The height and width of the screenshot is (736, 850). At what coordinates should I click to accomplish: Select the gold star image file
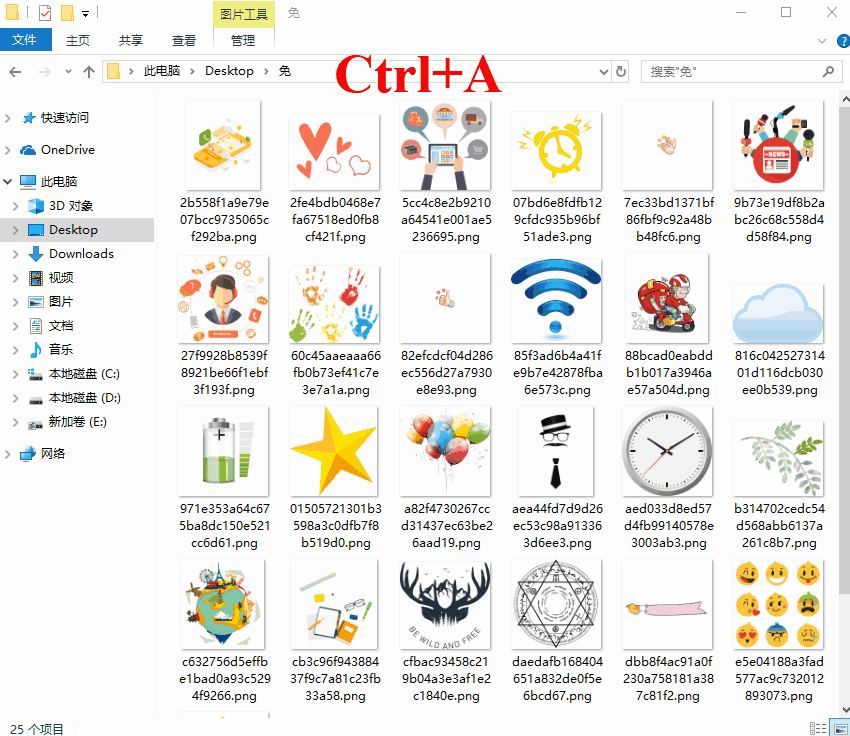click(x=333, y=452)
